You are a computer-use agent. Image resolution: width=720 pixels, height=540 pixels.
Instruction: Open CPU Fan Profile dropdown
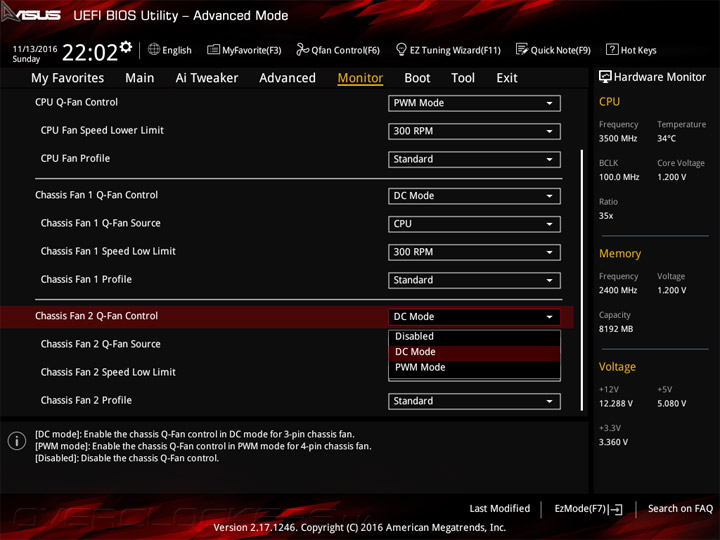pos(474,159)
